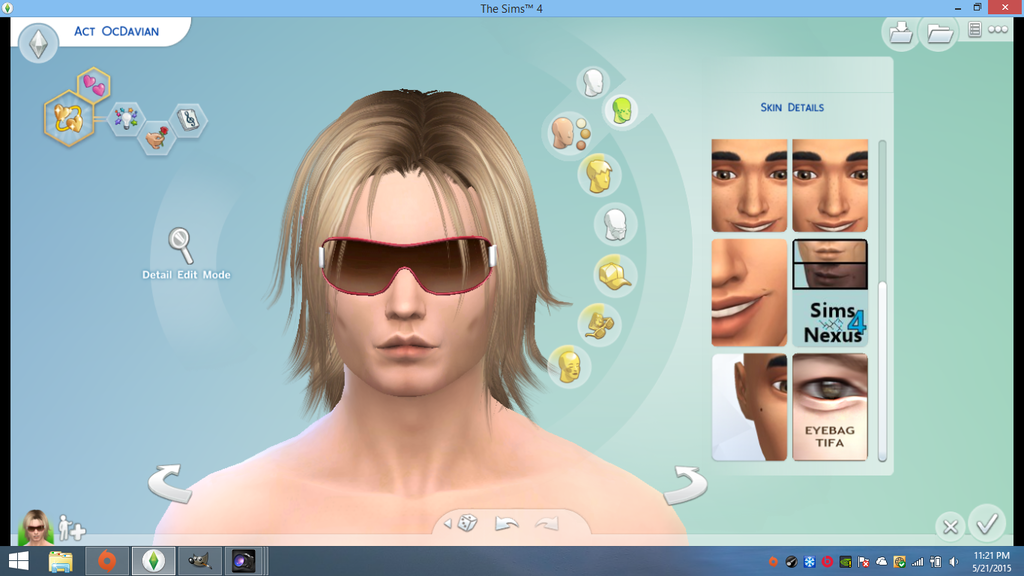Screen dimensions: 1024x576
Task: Pick the lightbulb creative trait hexagon
Action: 125,118
